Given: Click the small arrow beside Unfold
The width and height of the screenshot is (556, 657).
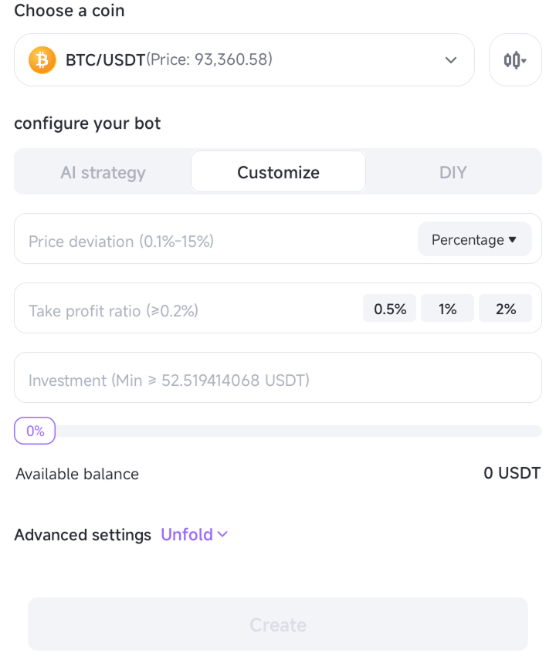Looking at the screenshot, I should [x=222, y=534].
